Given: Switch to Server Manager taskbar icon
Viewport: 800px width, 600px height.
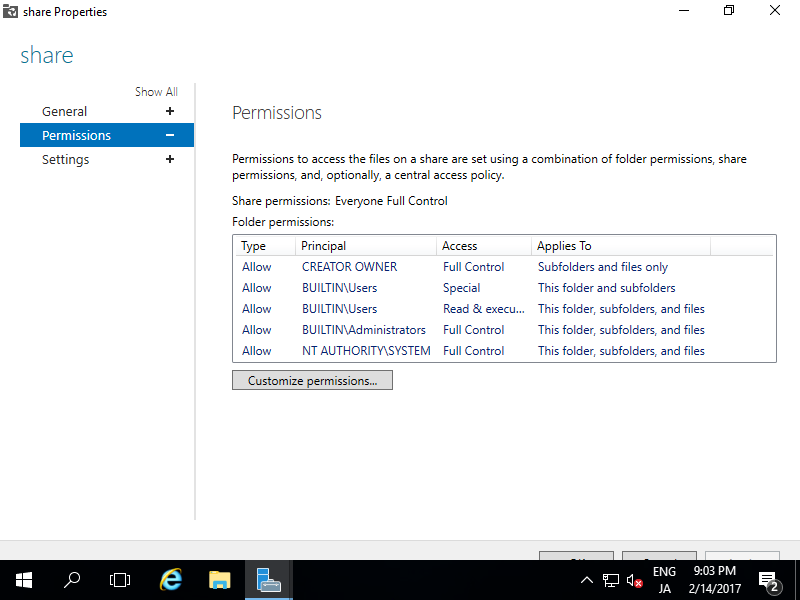Looking at the screenshot, I should click(269, 580).
